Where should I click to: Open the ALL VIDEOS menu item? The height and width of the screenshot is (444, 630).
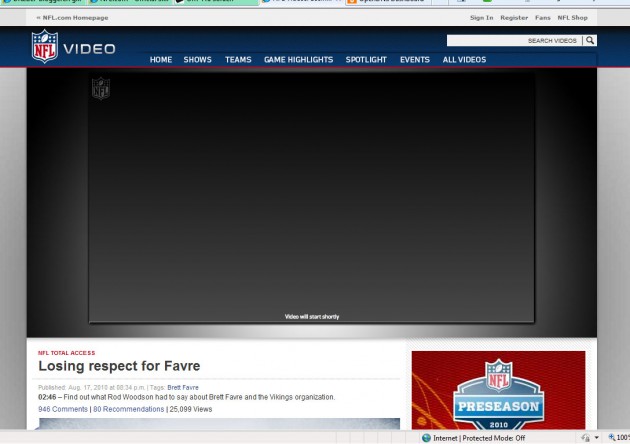pos(464,60)
